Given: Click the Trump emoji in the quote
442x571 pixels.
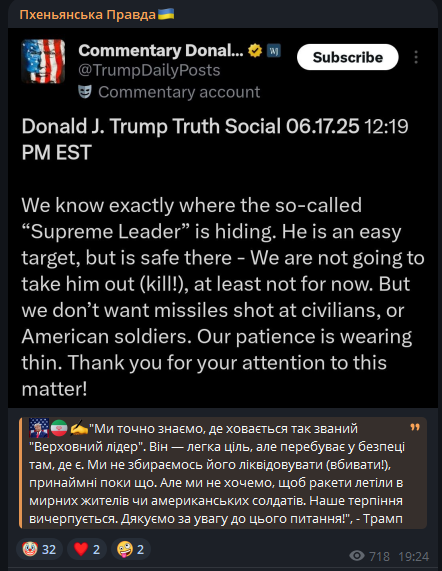Looking at the screenshot, I should click(39, 428).
